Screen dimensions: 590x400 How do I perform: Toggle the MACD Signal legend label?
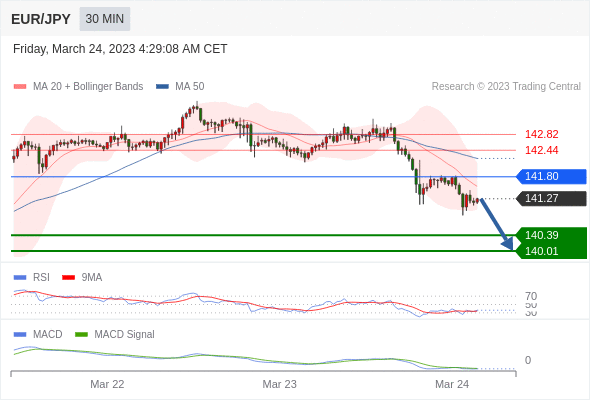tap(124, 335)
